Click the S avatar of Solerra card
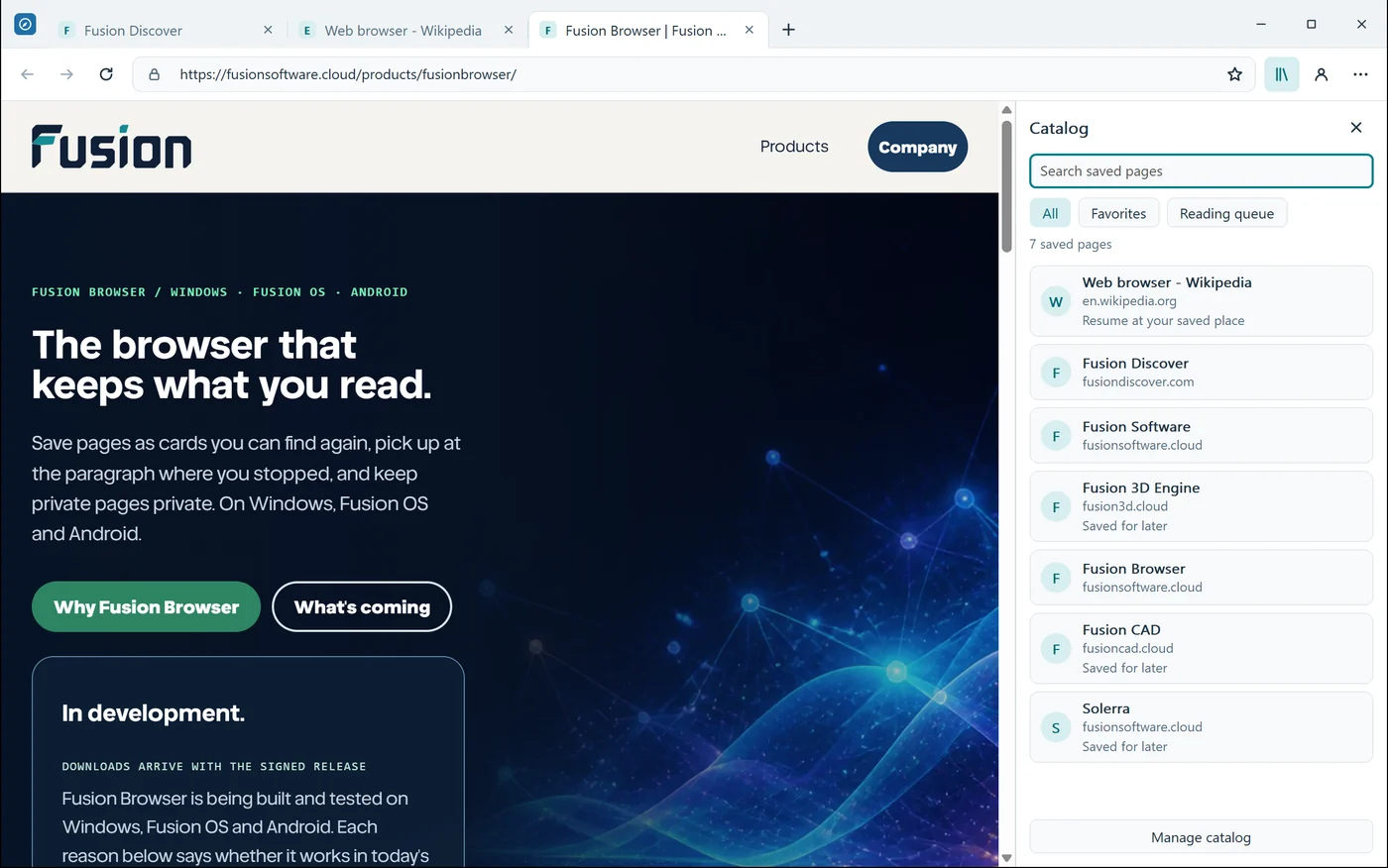This screenshot has height=868, width=1388. 1056,727
